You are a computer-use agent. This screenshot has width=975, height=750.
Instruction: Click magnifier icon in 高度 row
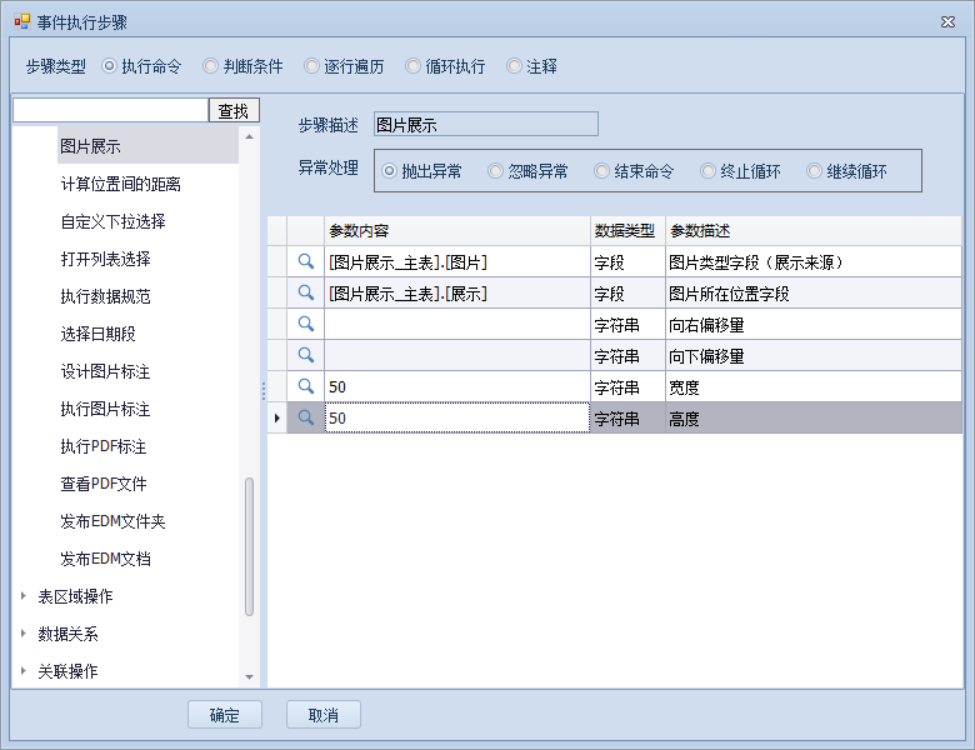tap(306, 419)
